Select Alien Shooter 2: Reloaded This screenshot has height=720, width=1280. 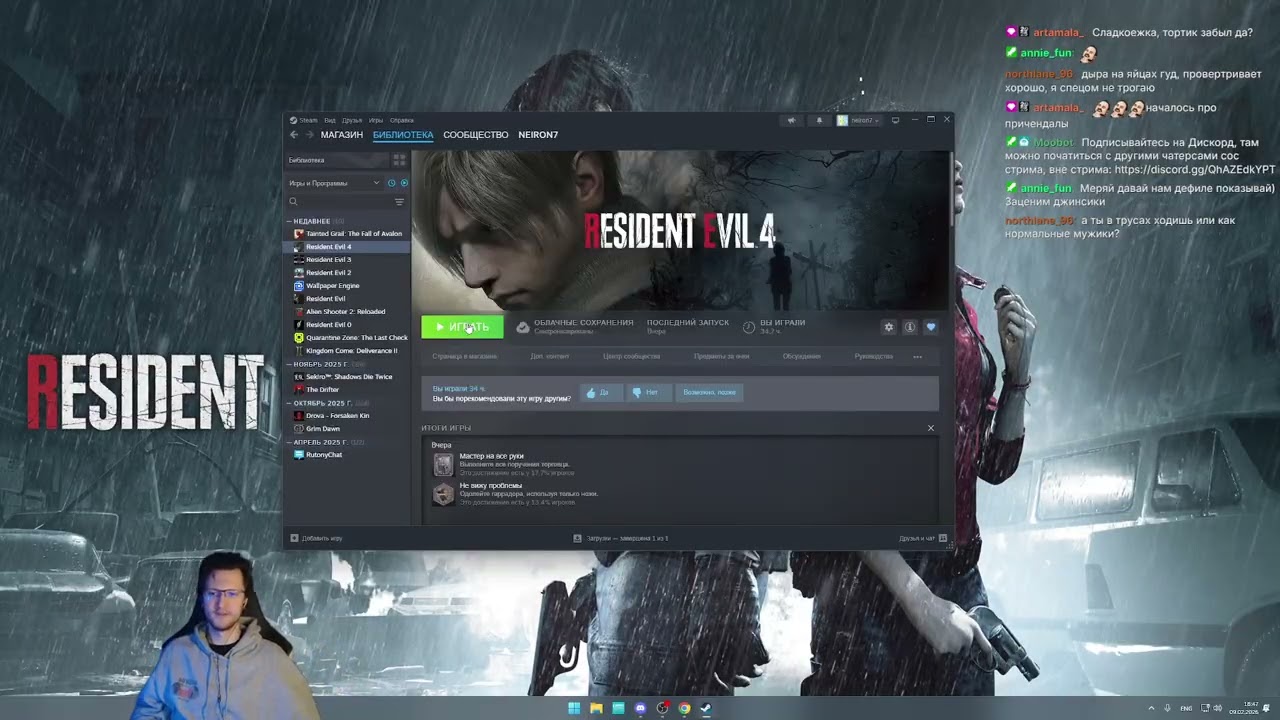tap(348, 312)
